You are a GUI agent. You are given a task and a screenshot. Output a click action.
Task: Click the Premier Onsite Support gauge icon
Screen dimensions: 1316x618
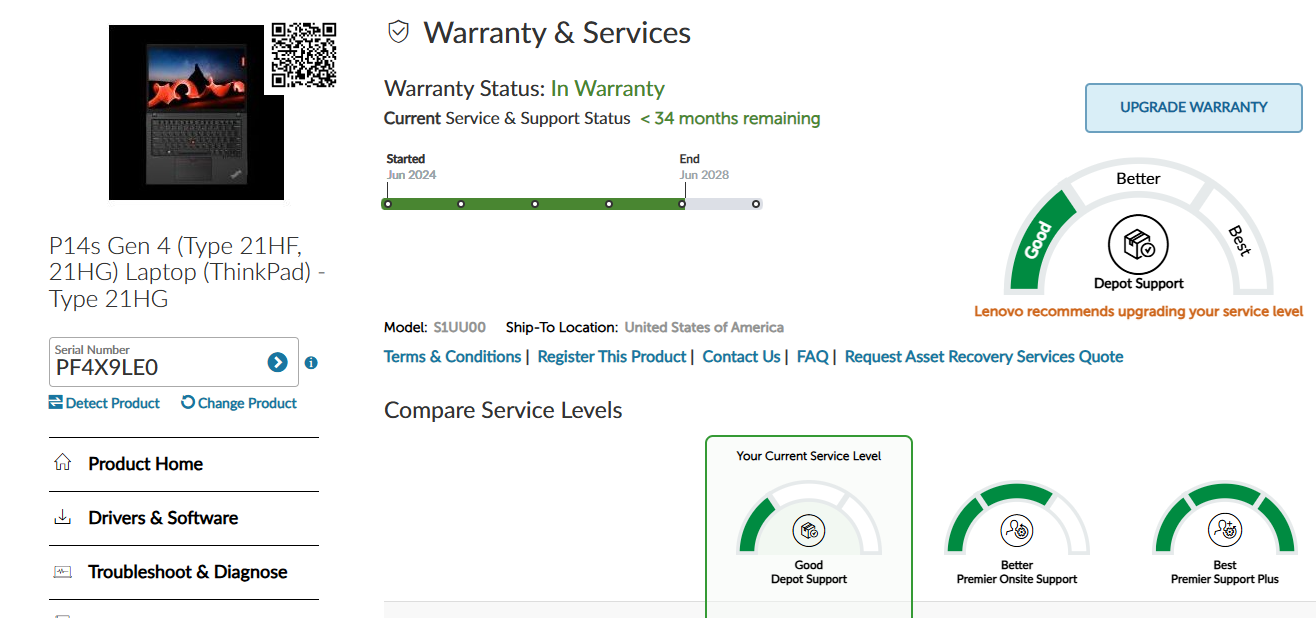[x=1016, y=529]
